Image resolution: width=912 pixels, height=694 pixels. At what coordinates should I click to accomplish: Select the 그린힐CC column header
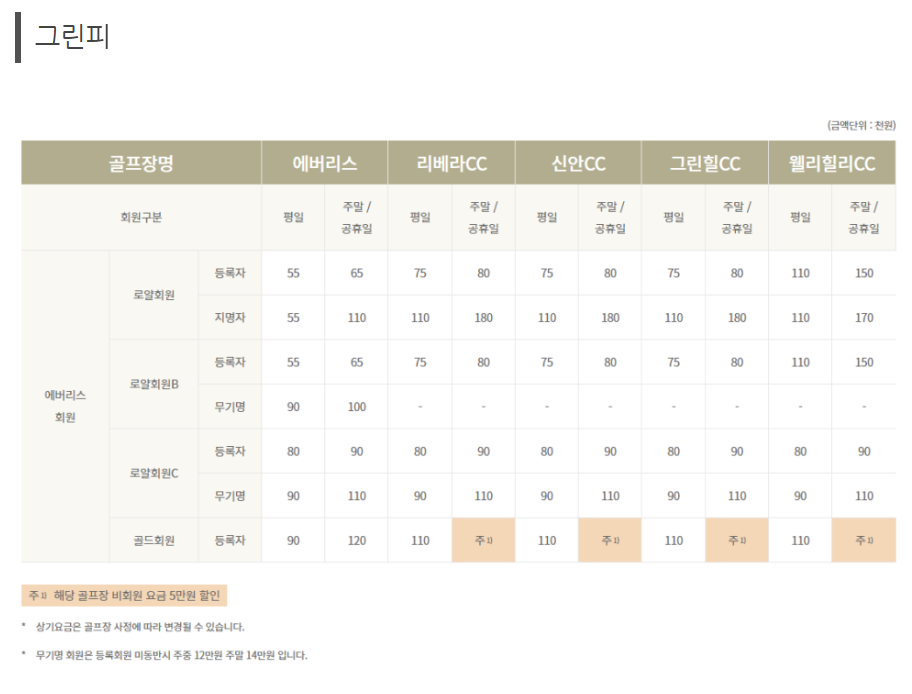point(705,163)
